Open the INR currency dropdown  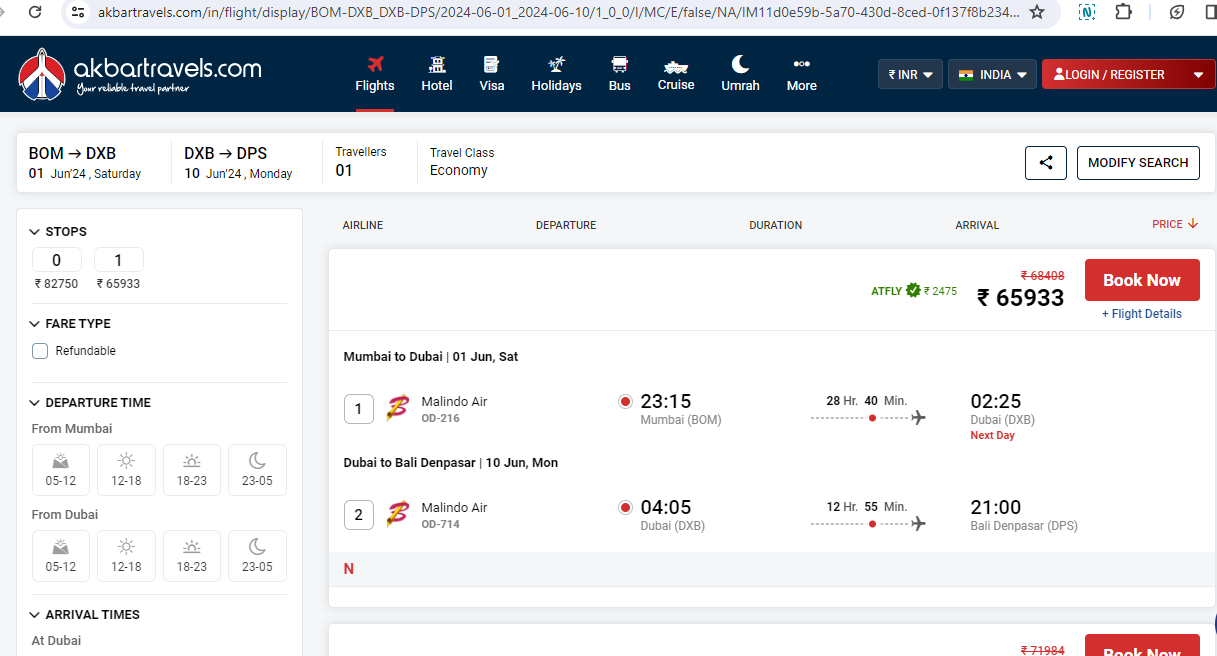[910, 75]
